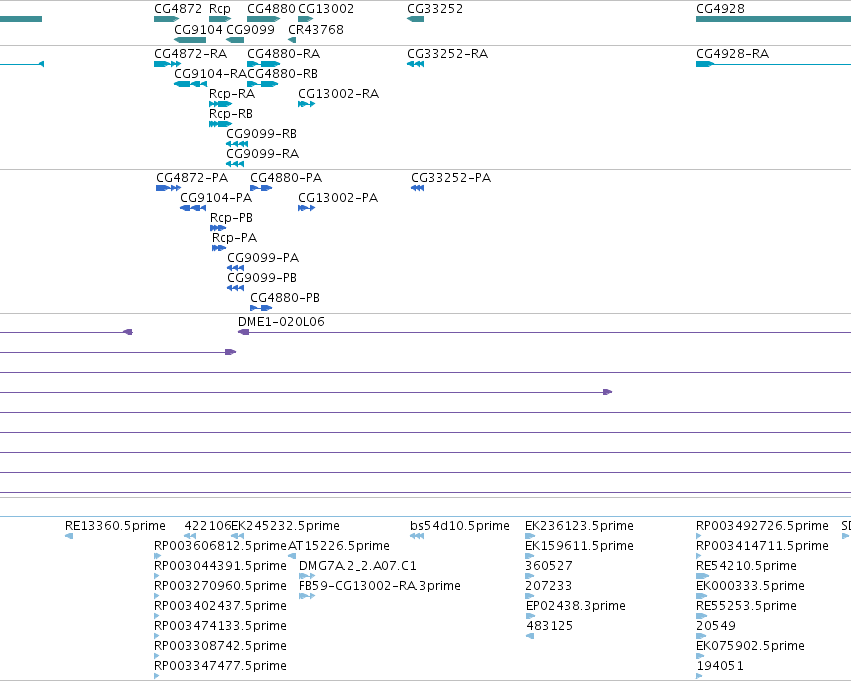851x681 pixels.
Task: Click the CG9099 gene label
Action: pyautogui.click(x=250, y=29)
